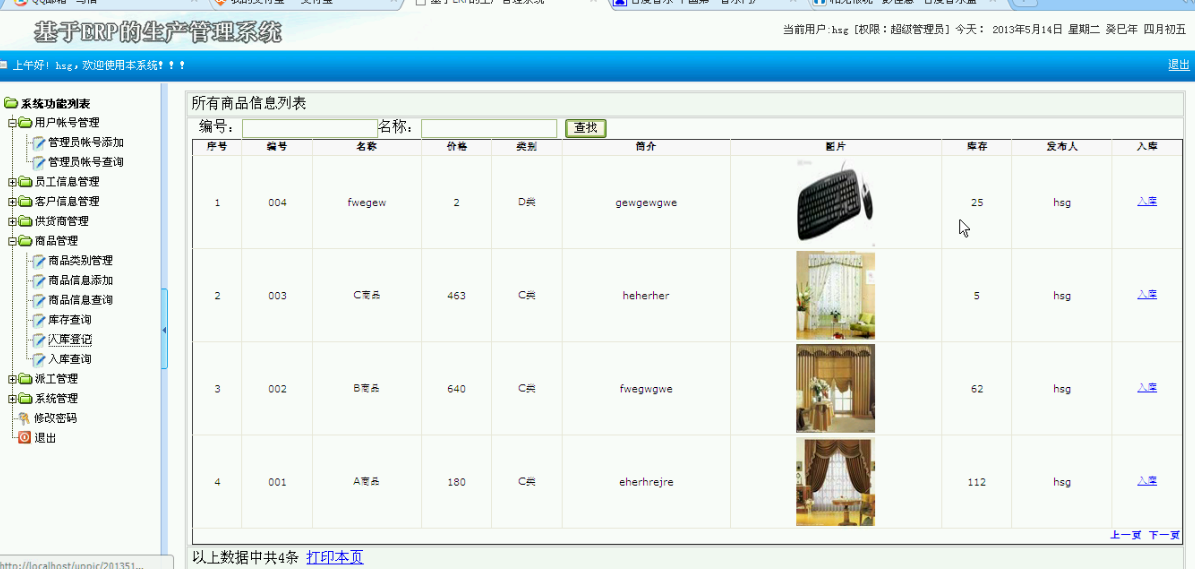Collapse the sidebar with the arrow handle
Screen dimensions: 1195x569
click(164, 330)
